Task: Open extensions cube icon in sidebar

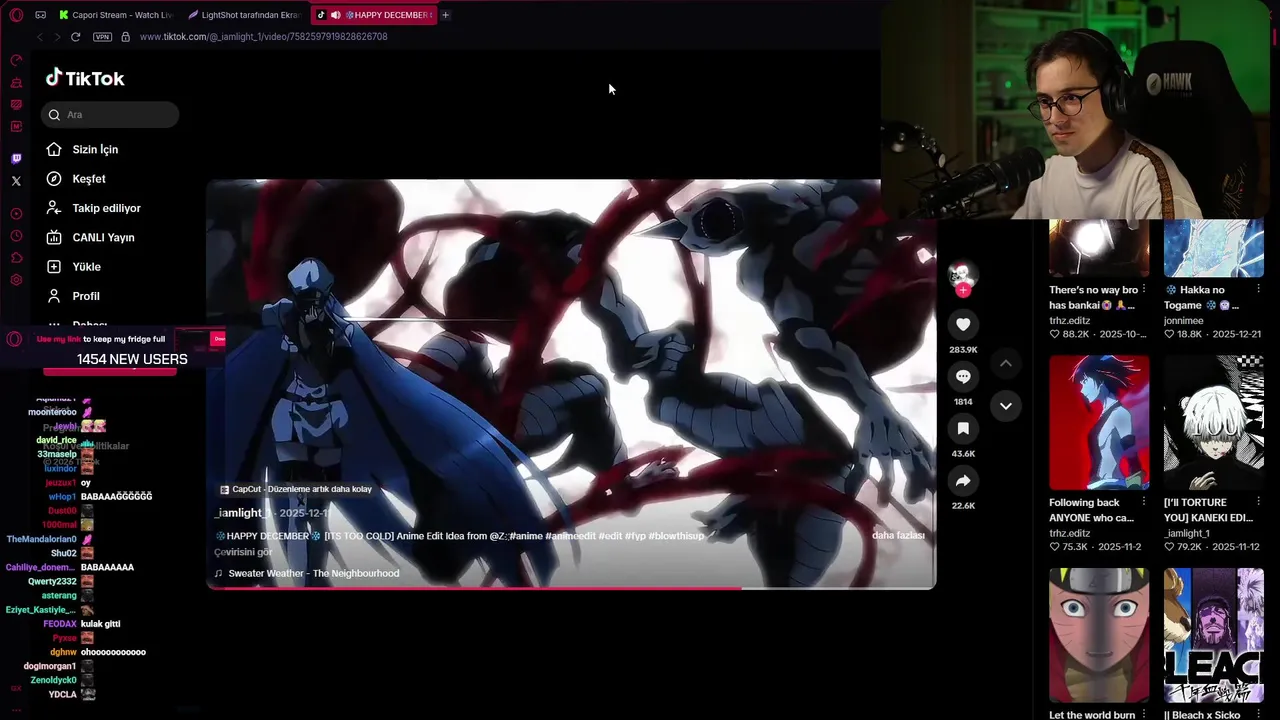Action: click(x=16, y=258)
